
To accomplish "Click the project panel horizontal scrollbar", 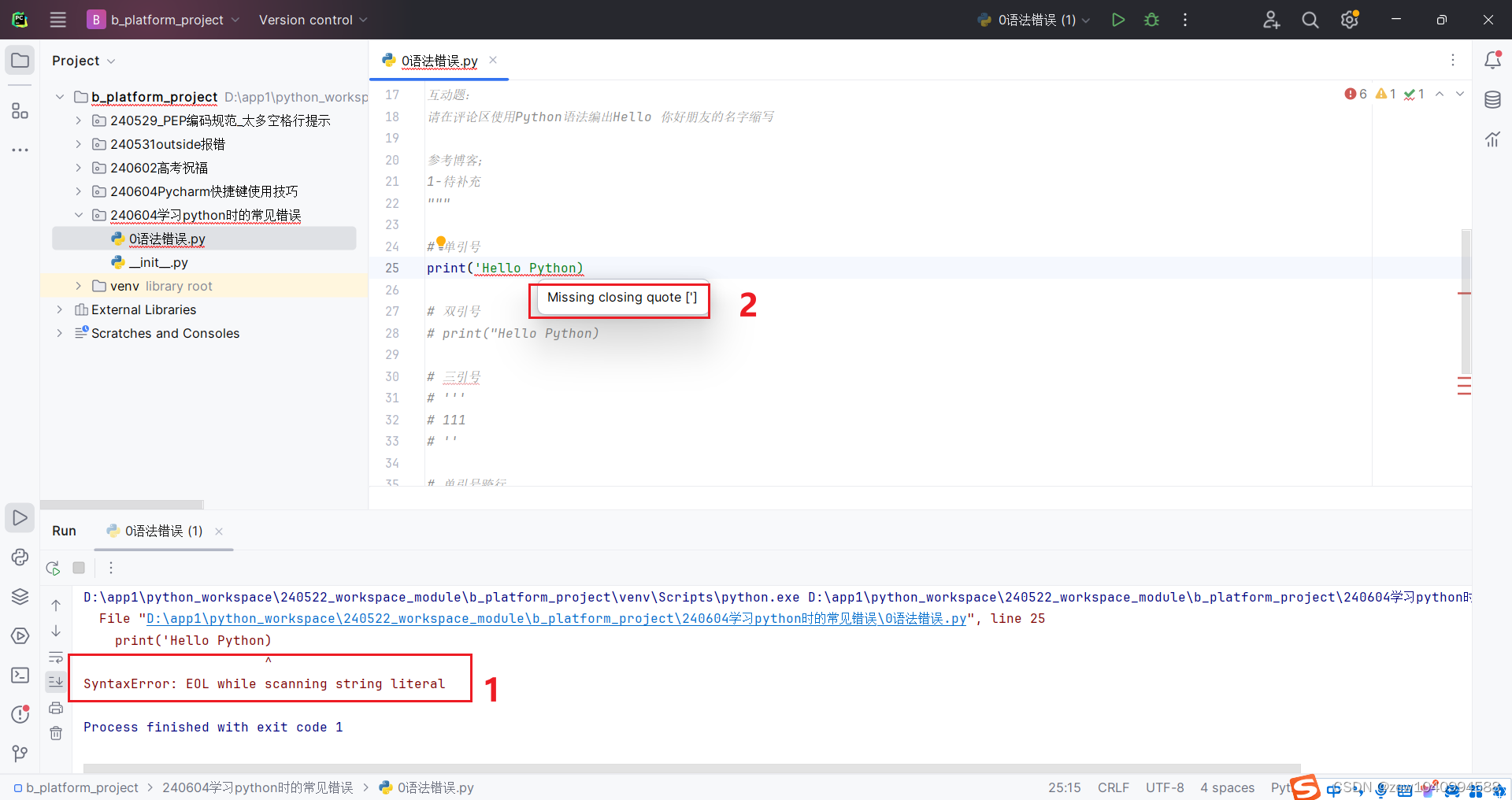I will [122, 505].
